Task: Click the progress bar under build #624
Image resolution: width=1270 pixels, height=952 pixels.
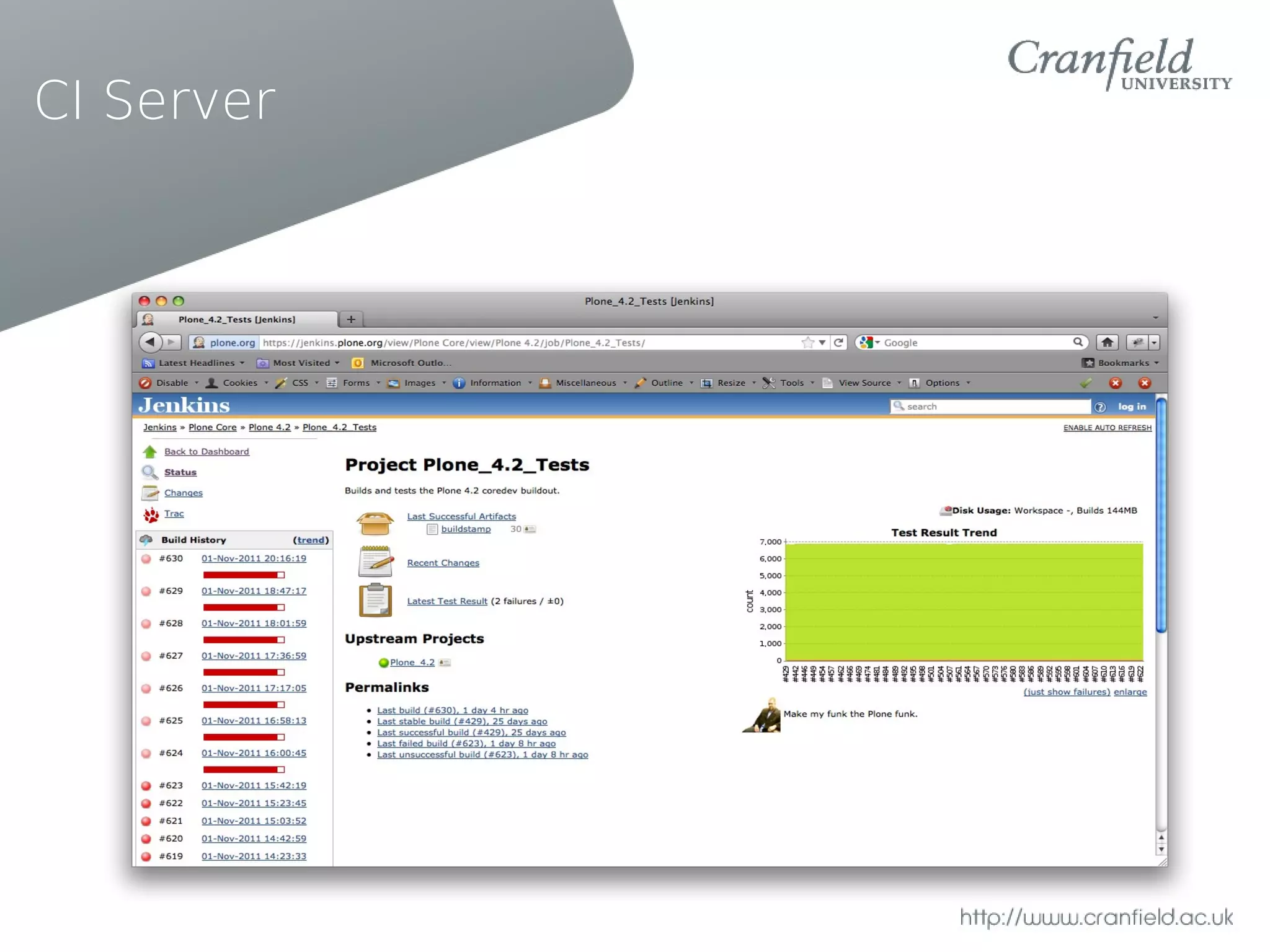Action: [244, 770]
